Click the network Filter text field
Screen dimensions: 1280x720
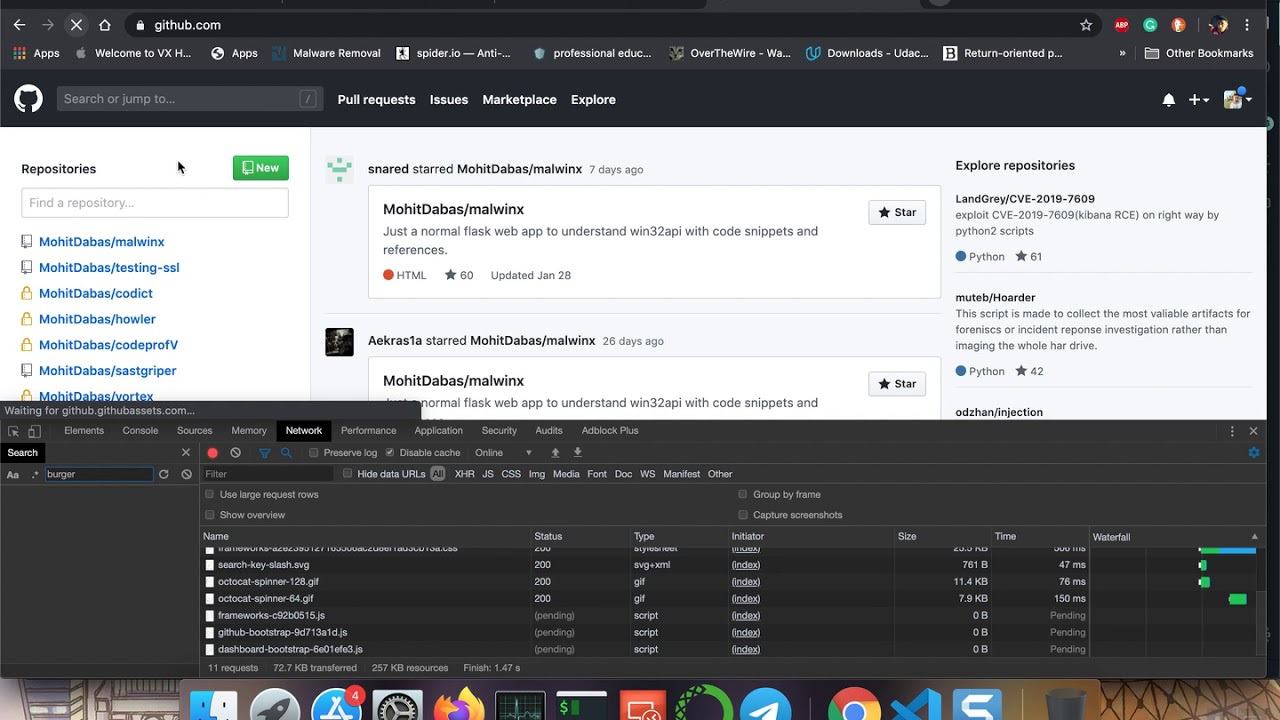(x=268, y=474)
